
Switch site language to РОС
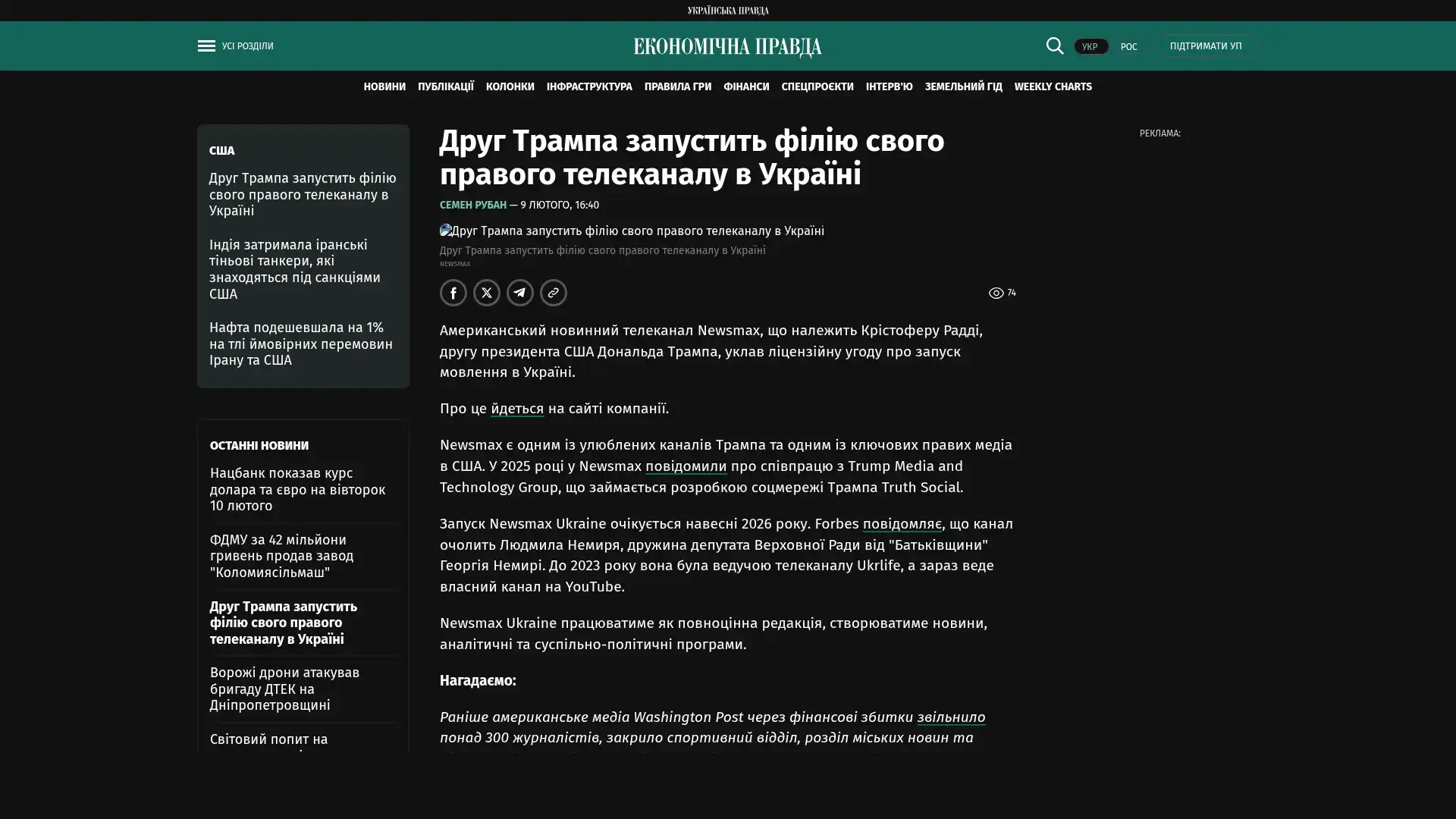(x=1128, y=46)
